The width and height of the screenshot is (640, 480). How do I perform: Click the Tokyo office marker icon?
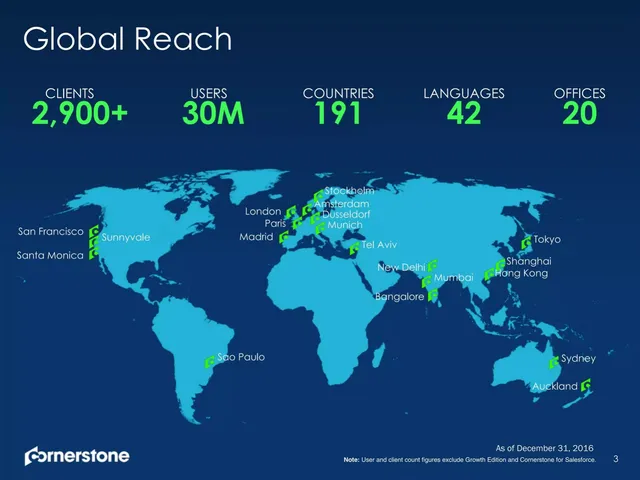[x=526, y=243]
